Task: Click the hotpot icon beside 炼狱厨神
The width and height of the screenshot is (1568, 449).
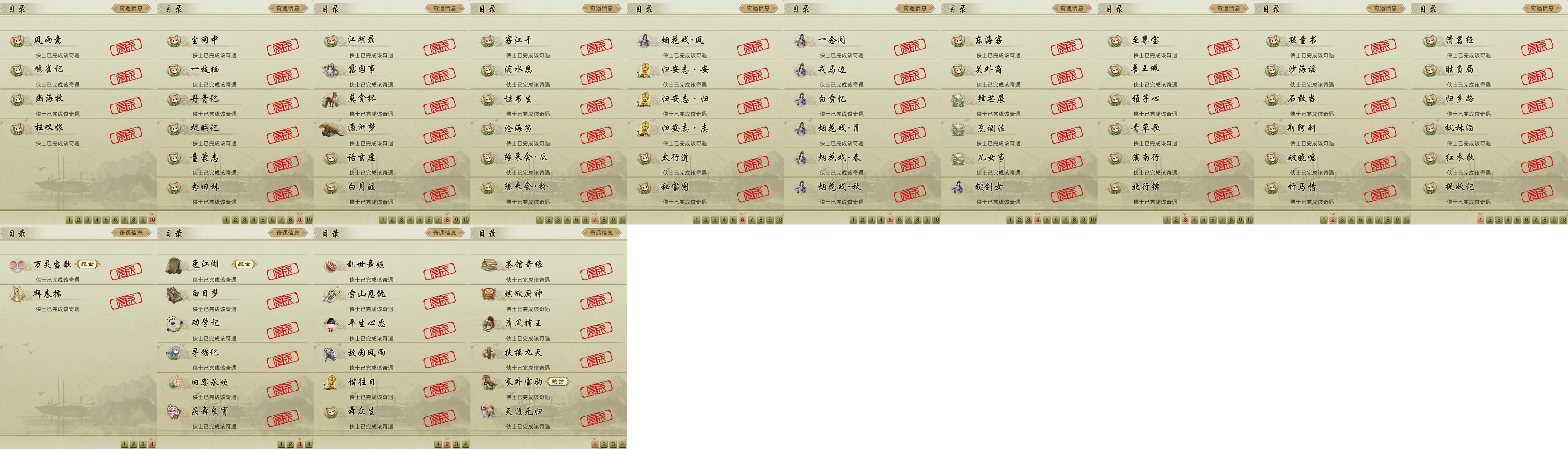Action: [489, 295]
